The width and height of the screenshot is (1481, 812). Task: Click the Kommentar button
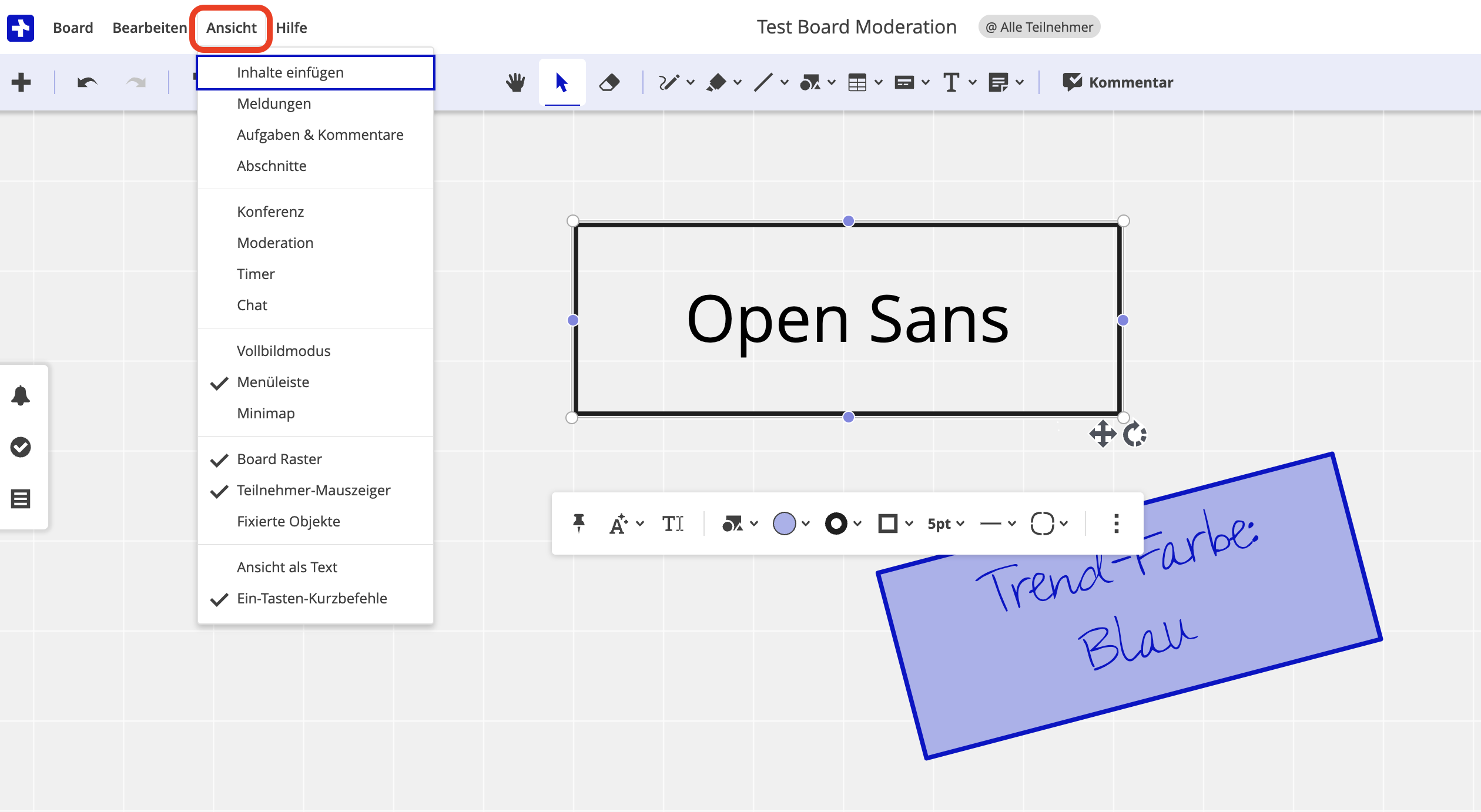point(1118,82)
